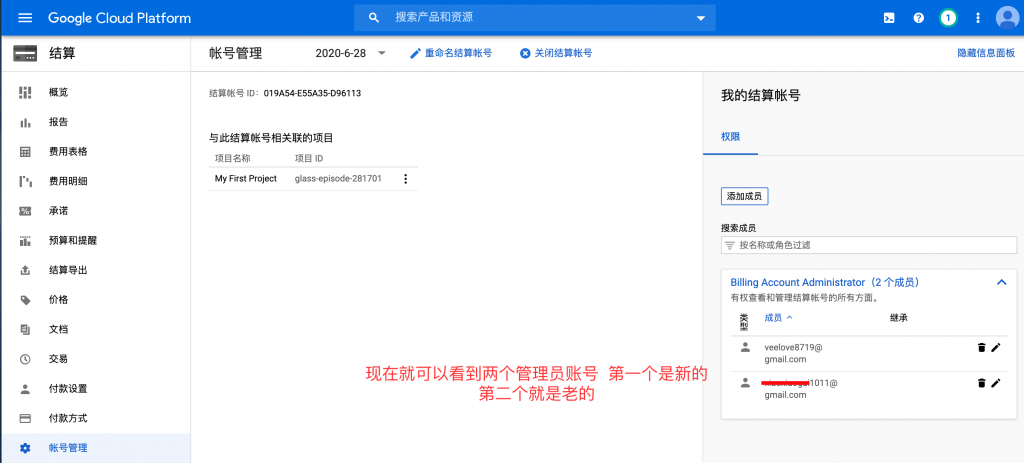The height and width of the screenshot is (463, 1024).
Task: Open the My First Project link
Action: pyautogui.click(x=246, y=178)
